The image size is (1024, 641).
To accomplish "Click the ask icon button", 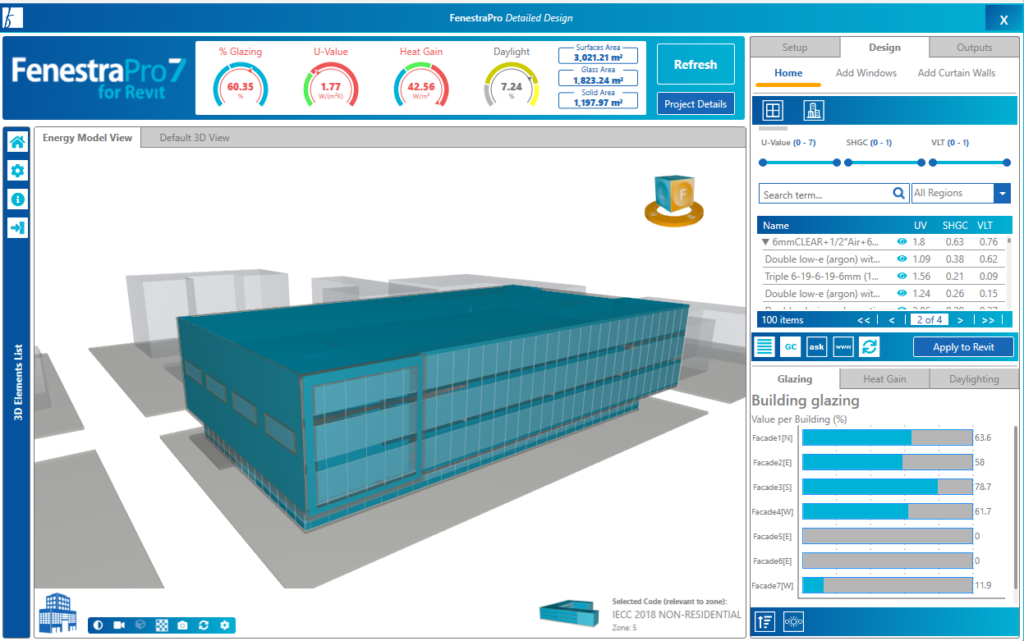I will (x=816, y=347).
